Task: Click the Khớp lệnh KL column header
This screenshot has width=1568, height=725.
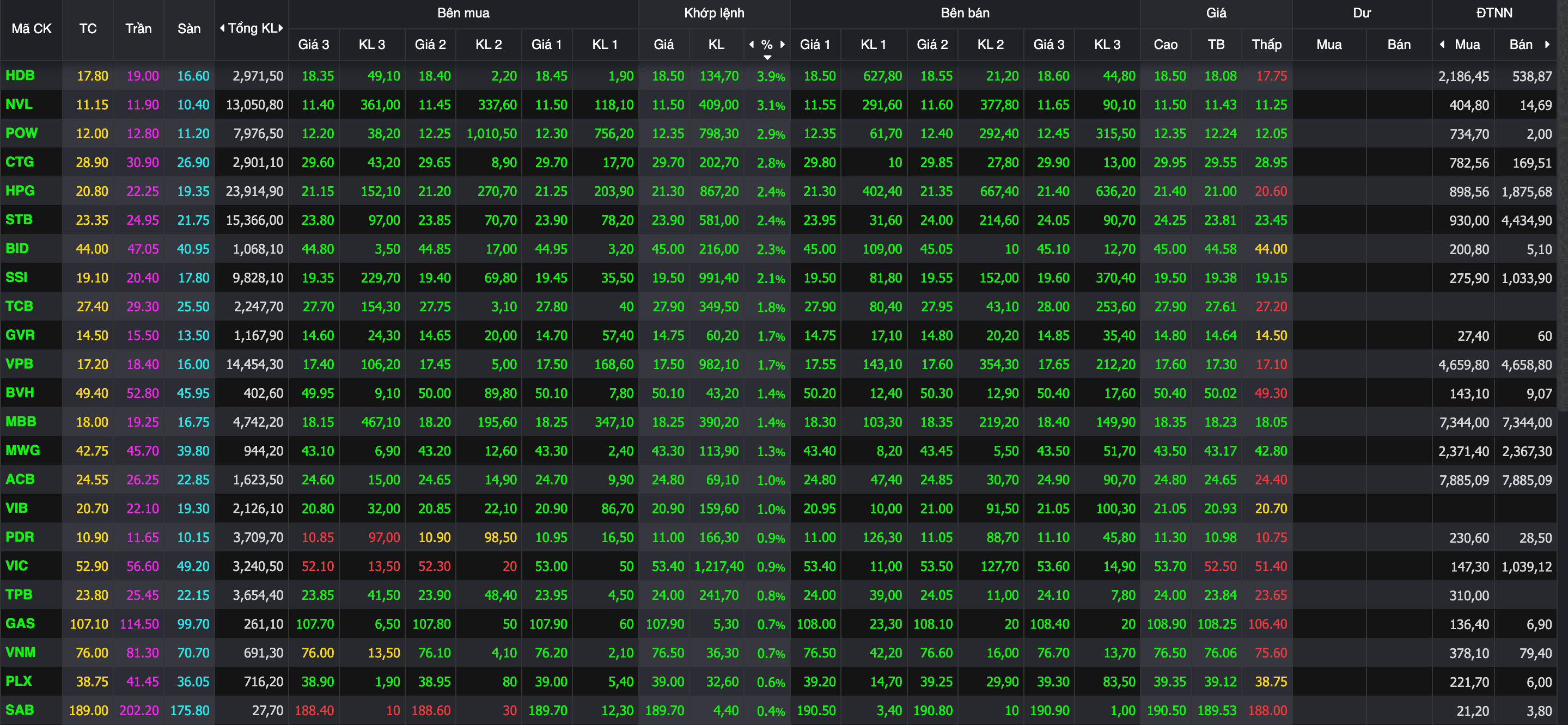Action: pyautogui.click(x=716, y=45)
